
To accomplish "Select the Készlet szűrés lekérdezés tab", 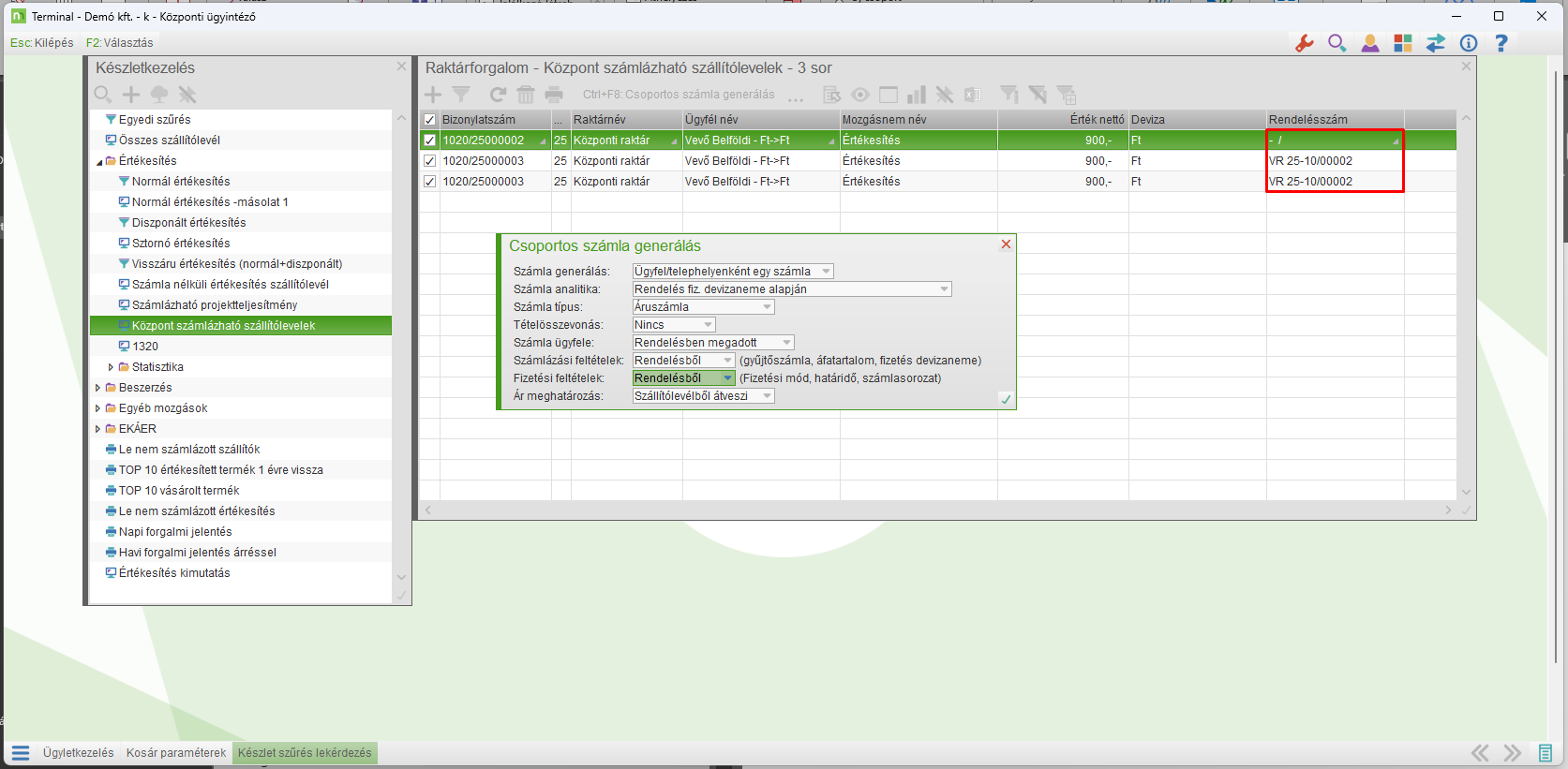I will pyautogui.click(x=305, y=753).
